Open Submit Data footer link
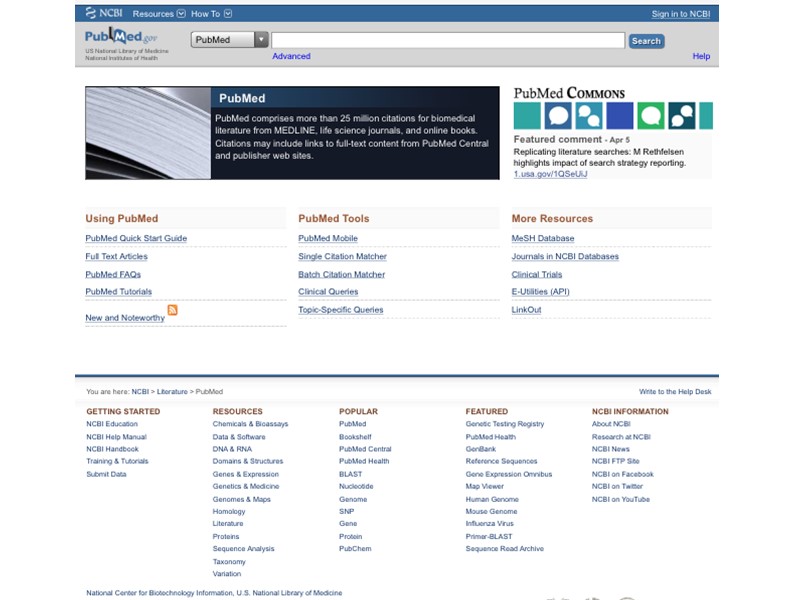The width and height of the screenshot is (800, 600). coord(106,474)
